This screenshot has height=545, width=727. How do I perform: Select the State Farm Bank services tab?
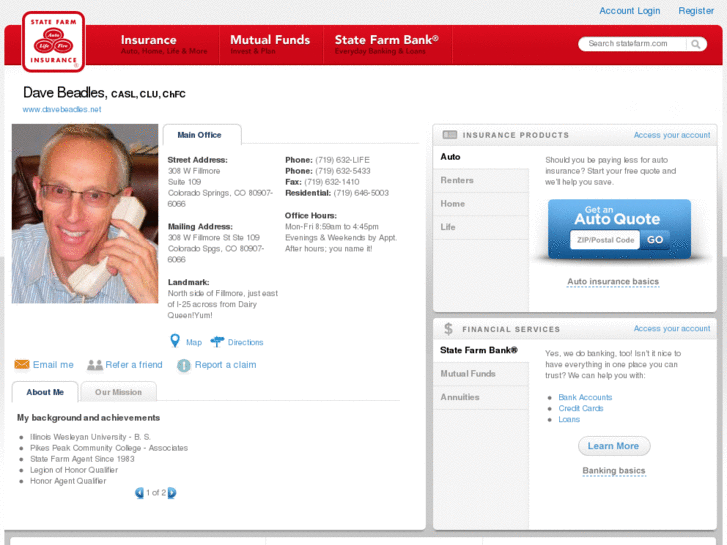pyautogui.click(x=481, y=350)
